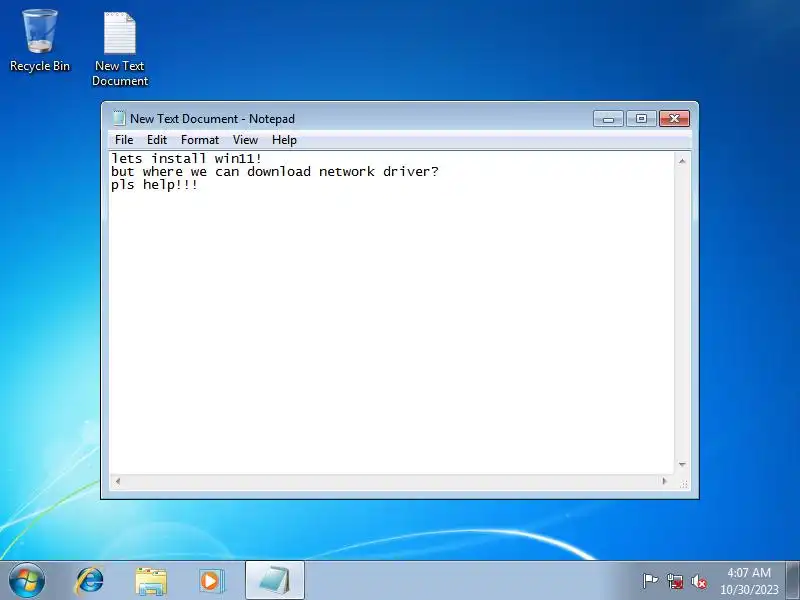Viewport: 800px width, 600px height.
Task: Place cursor in 'pls help!!!' line
Action: click(x=155, y=185)
